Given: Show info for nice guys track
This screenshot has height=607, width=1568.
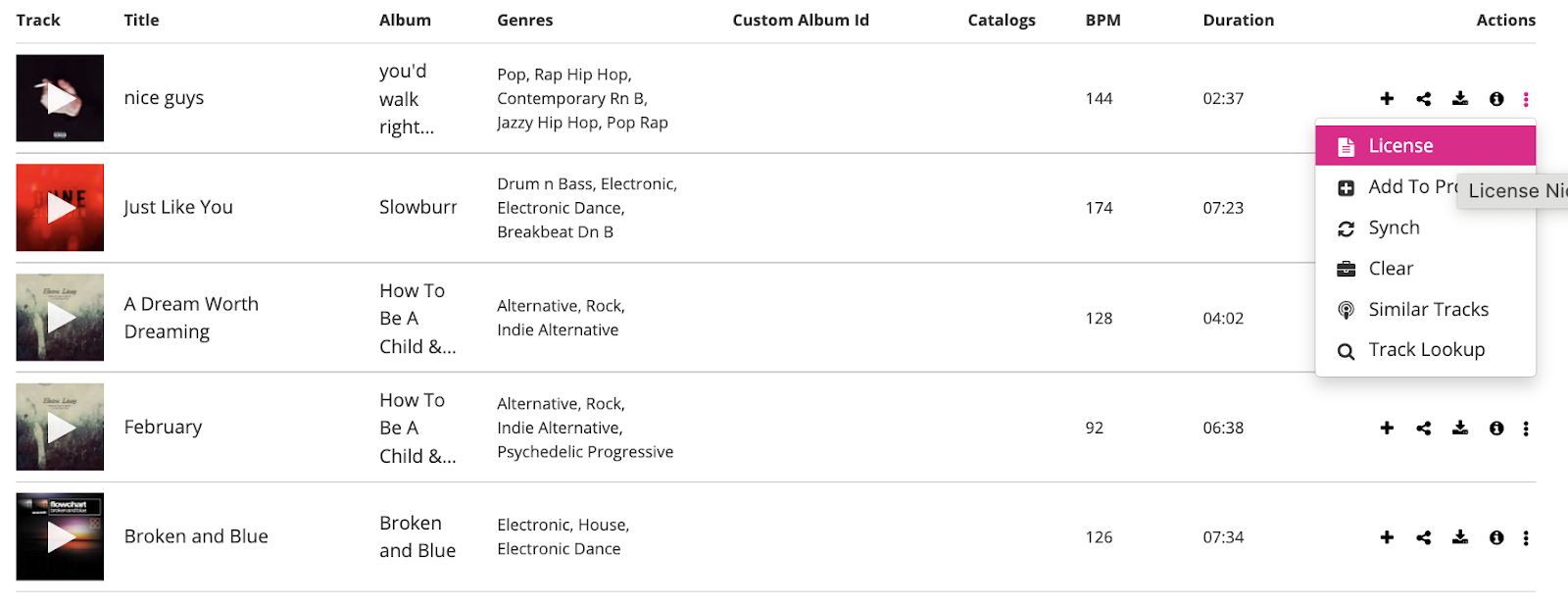Looking at the screenshot, I should click(x=1496, y=98).
